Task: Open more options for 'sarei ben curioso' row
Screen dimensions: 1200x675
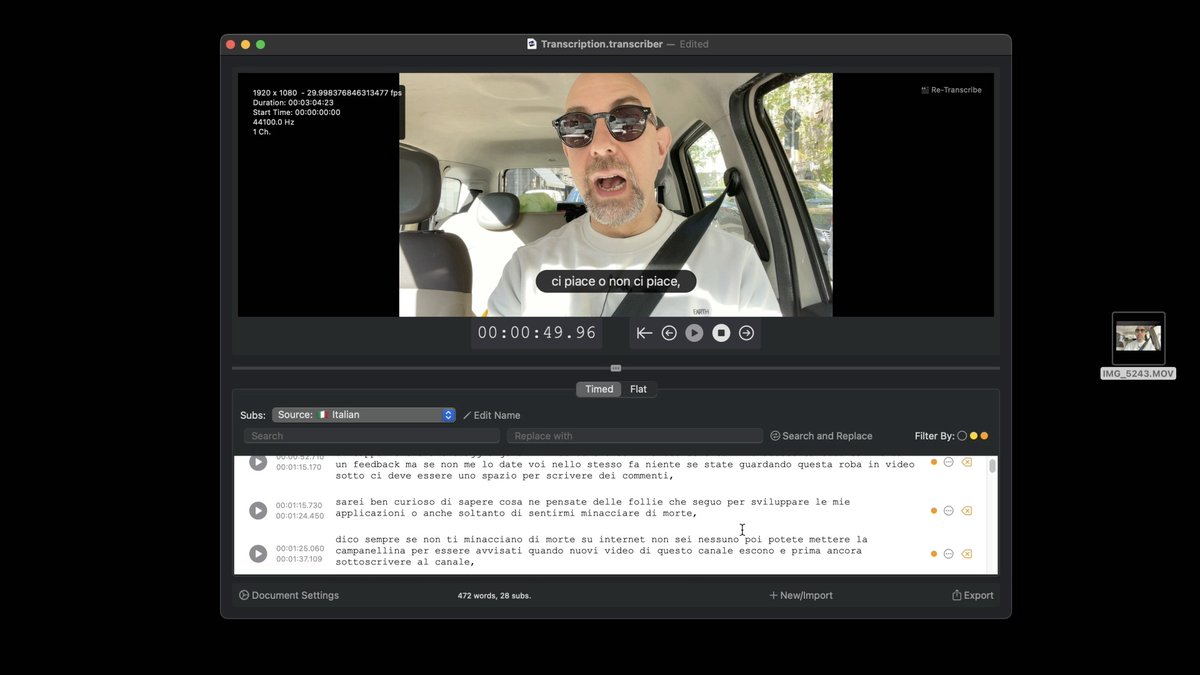Action: pos(949,511)
